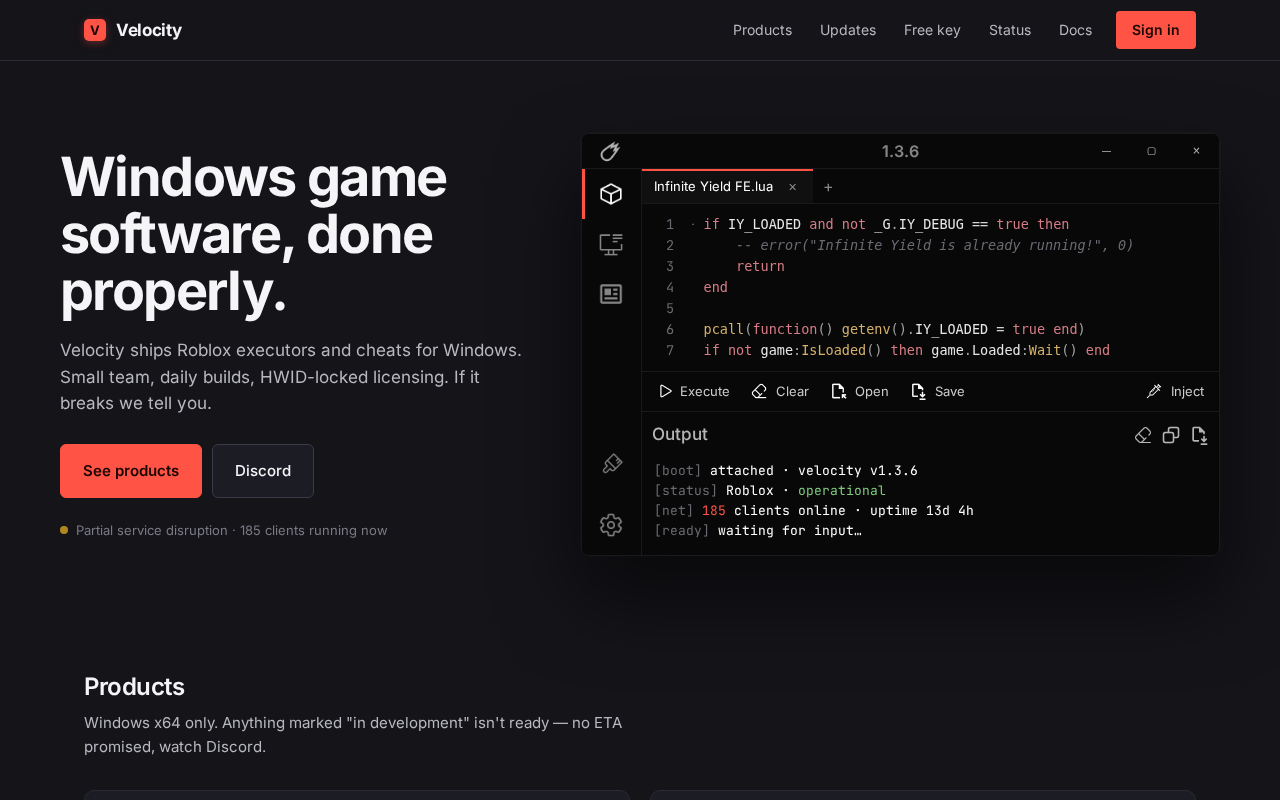Click the paint brush theme icon in the sidebar
The width and height of the screenshot is (1280, 800).
tap(611, 464)
